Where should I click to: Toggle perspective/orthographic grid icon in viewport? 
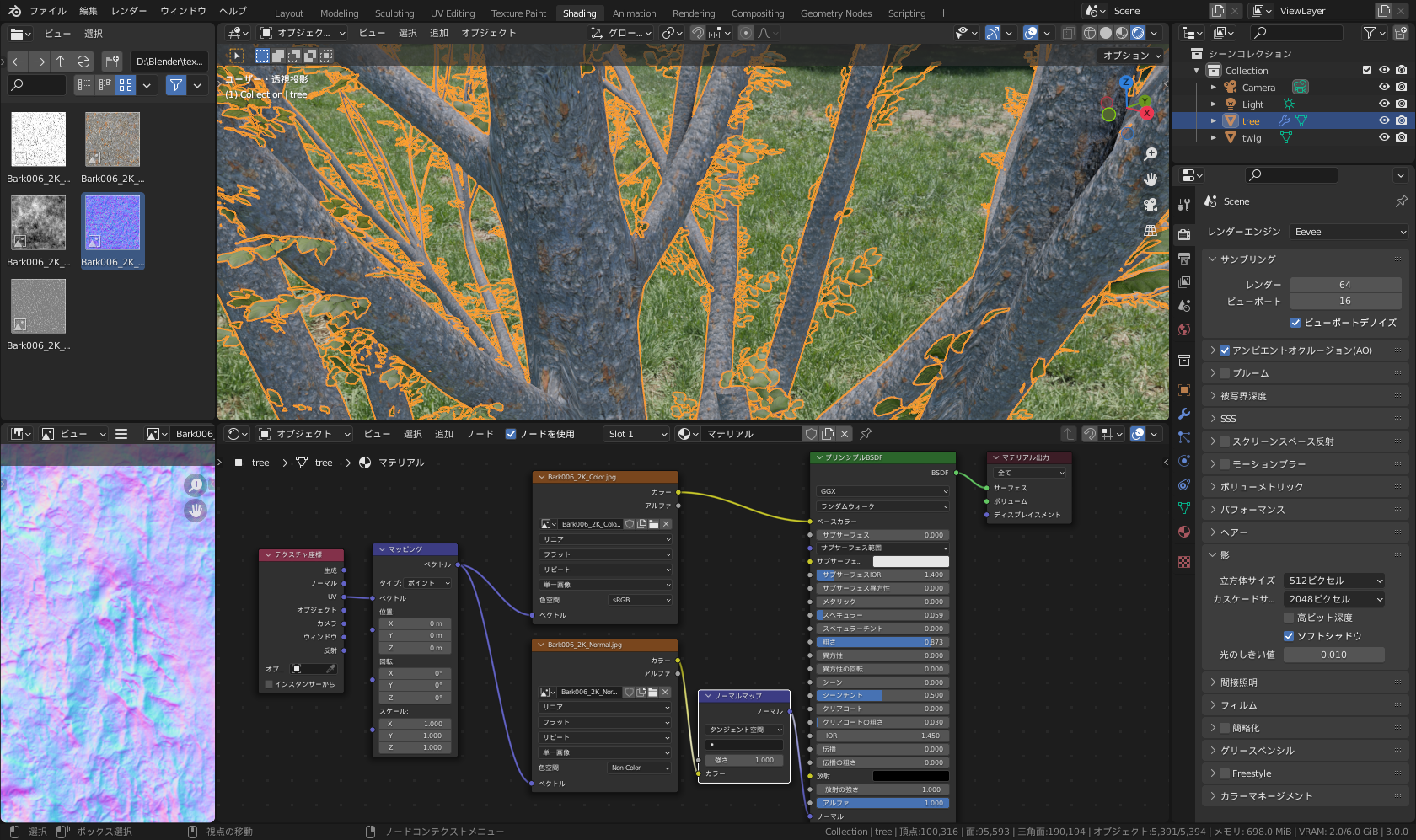pos(1150,230)
